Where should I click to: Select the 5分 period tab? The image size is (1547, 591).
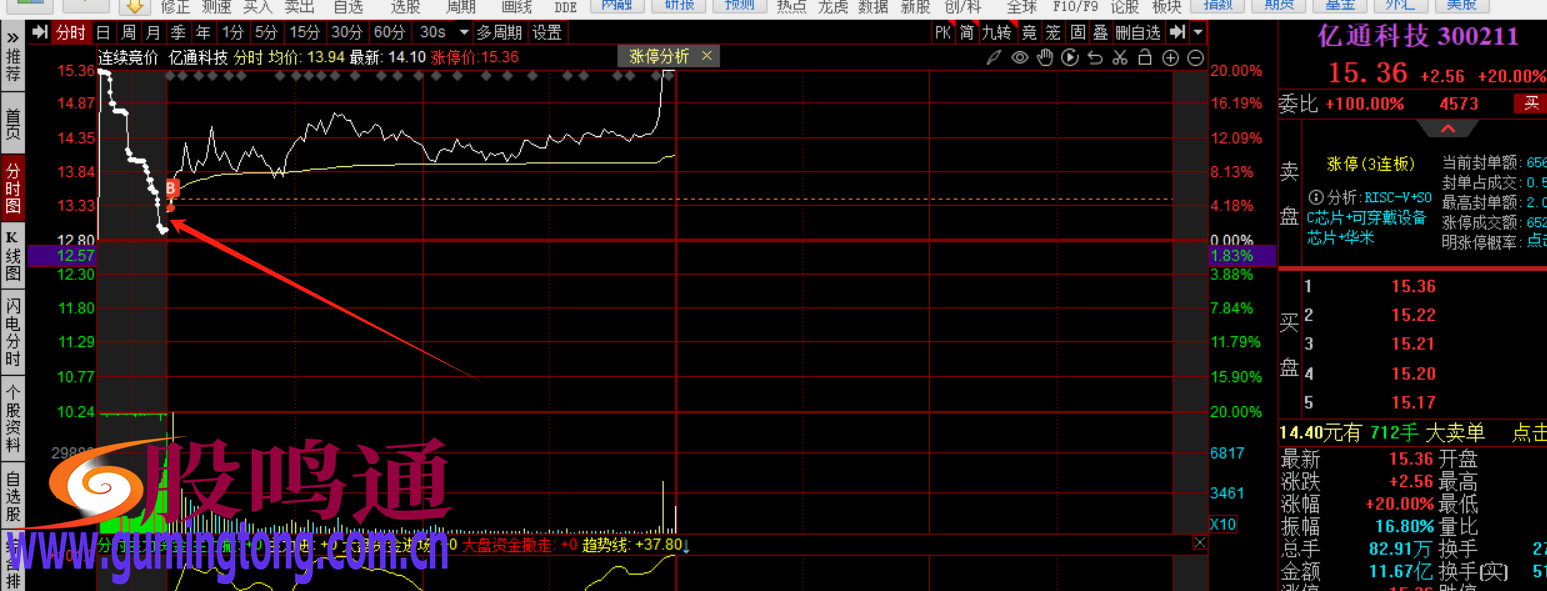pyautogui.click(x=265, y=32)
